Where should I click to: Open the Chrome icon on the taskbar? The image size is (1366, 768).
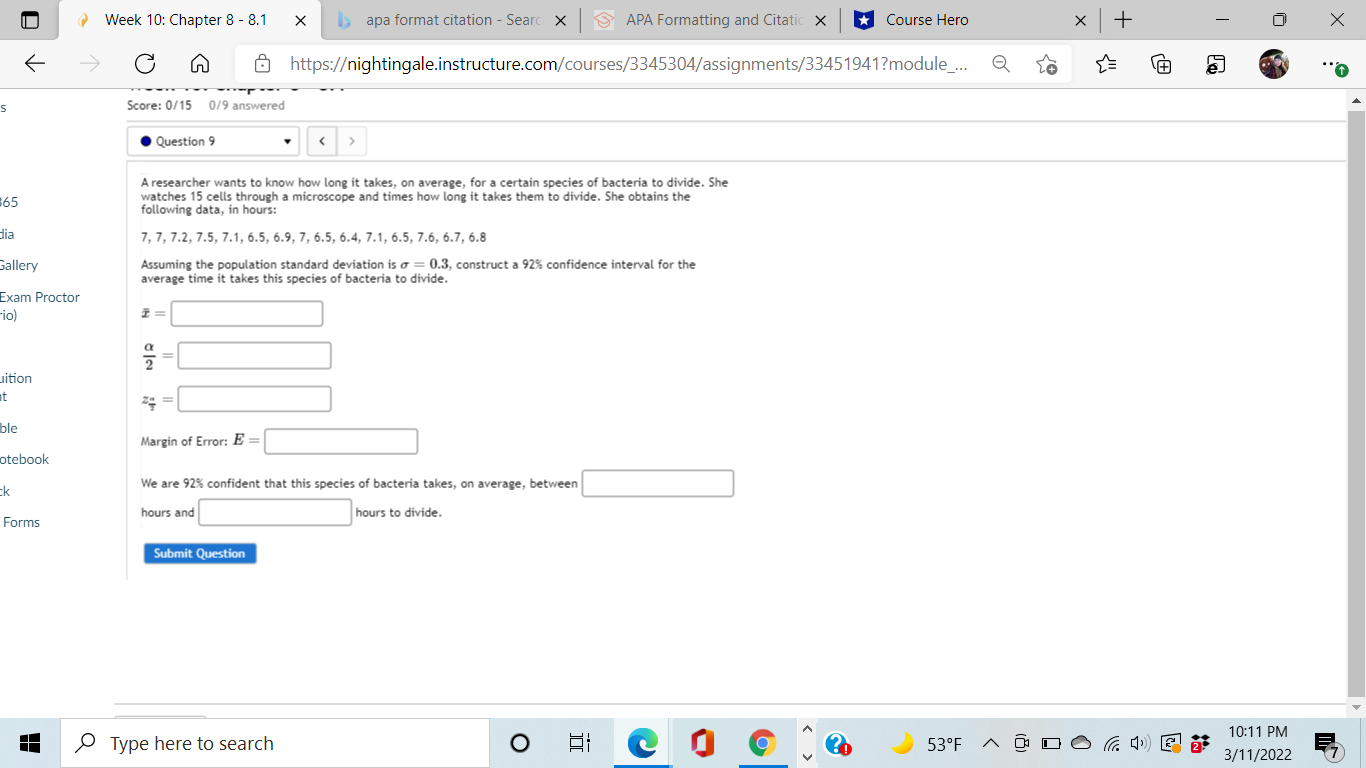tap(764, 743)
